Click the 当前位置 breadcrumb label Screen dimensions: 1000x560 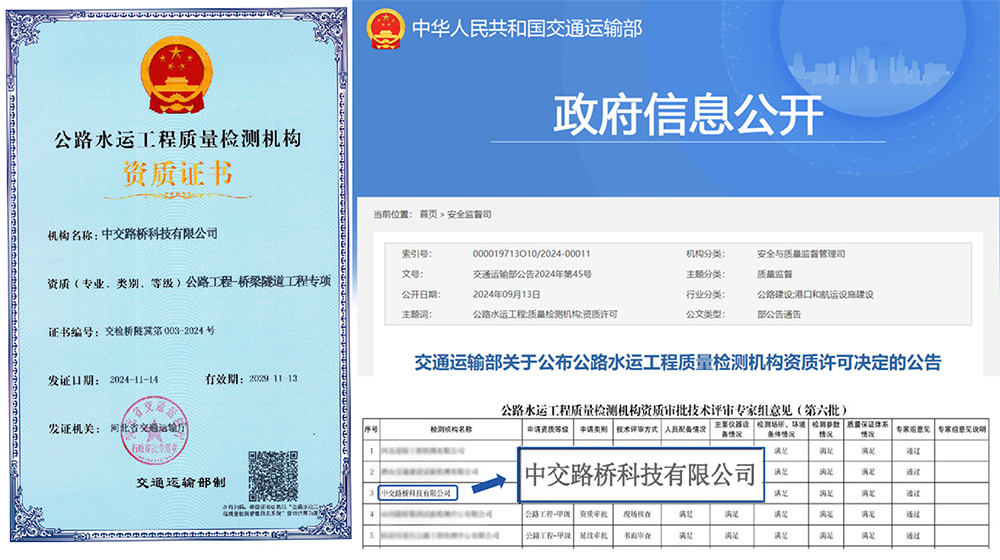coord(392,214)
